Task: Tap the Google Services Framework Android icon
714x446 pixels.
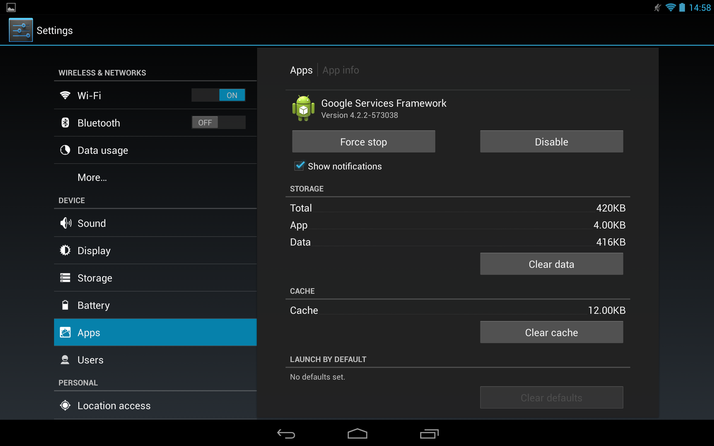Action: point(303,108)
